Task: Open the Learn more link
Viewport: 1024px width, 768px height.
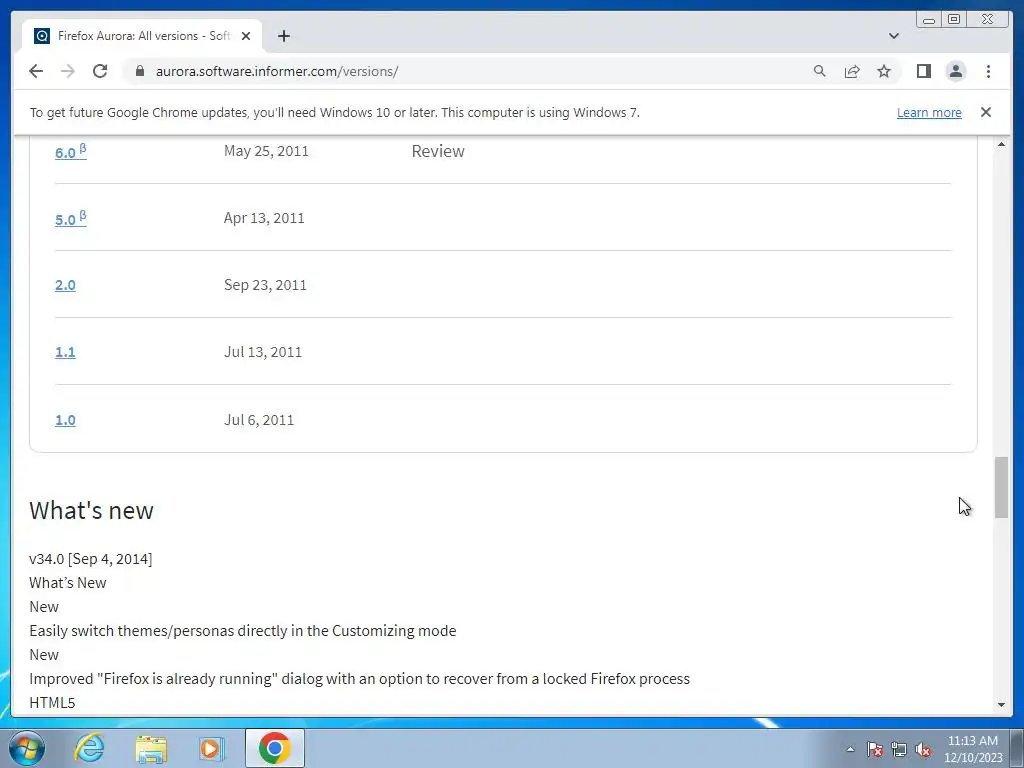Action: pos(929,112)
